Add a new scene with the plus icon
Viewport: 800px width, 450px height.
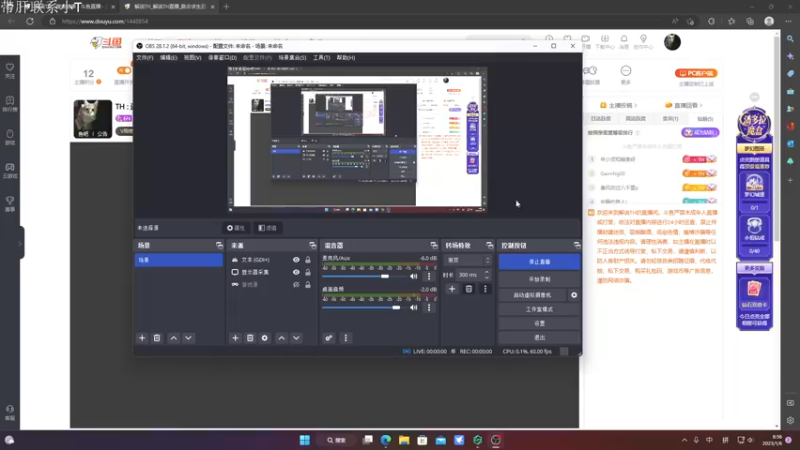point(142,338)
